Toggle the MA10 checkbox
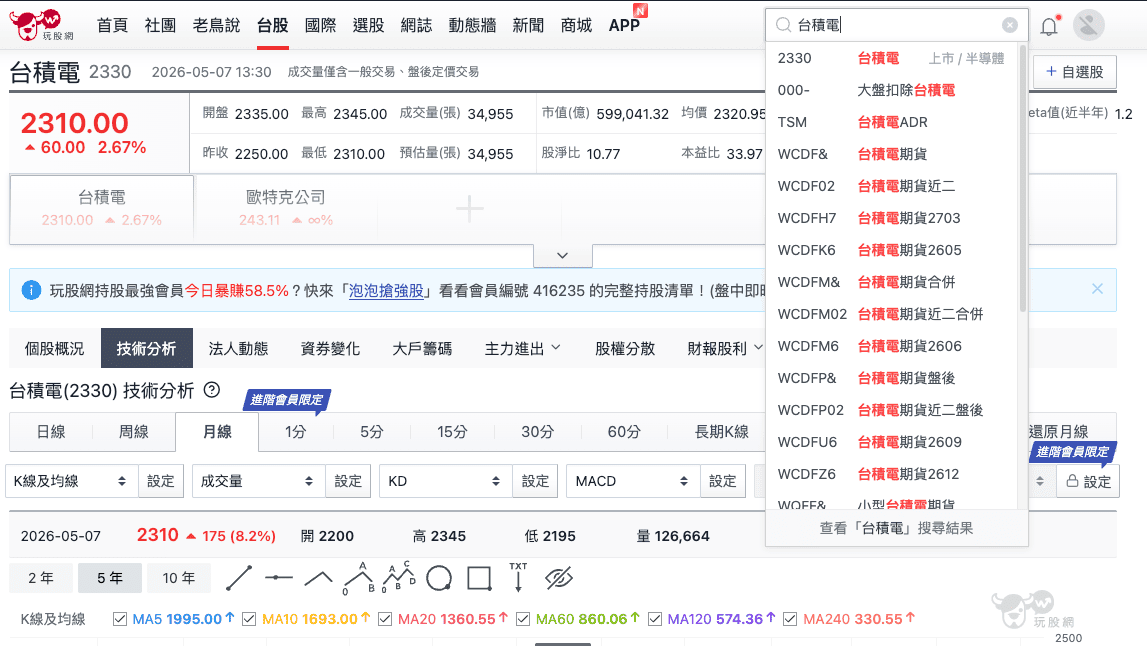 pyautogui.click(x=249, y=619)
